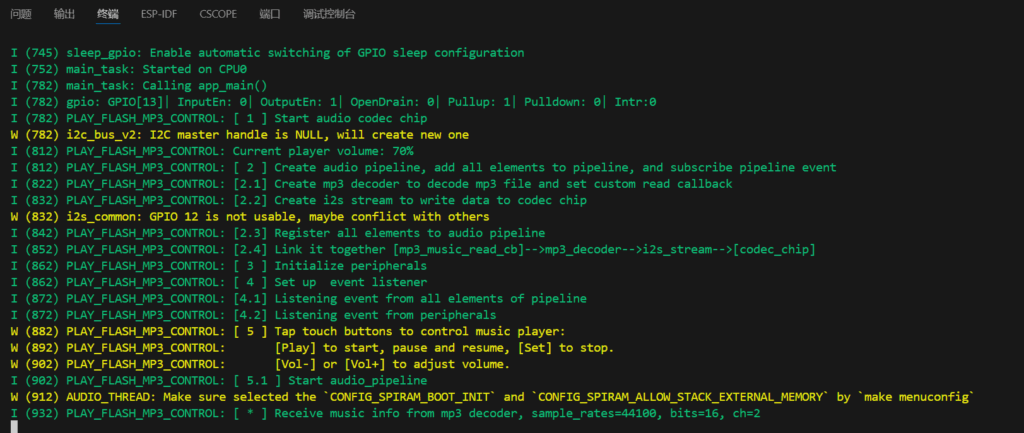The image size is (1024, 433).
Task: Click the i2s_common GPIO 12 warning line
Action: pos(250,216)
